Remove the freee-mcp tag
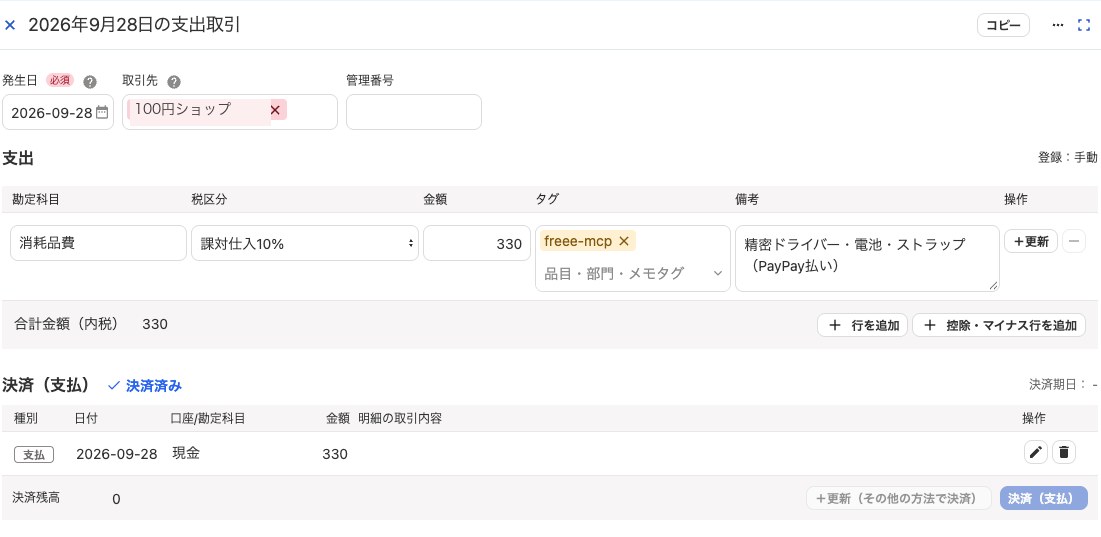This screenshot has width=1101, height=537. [x=623, y=241]
